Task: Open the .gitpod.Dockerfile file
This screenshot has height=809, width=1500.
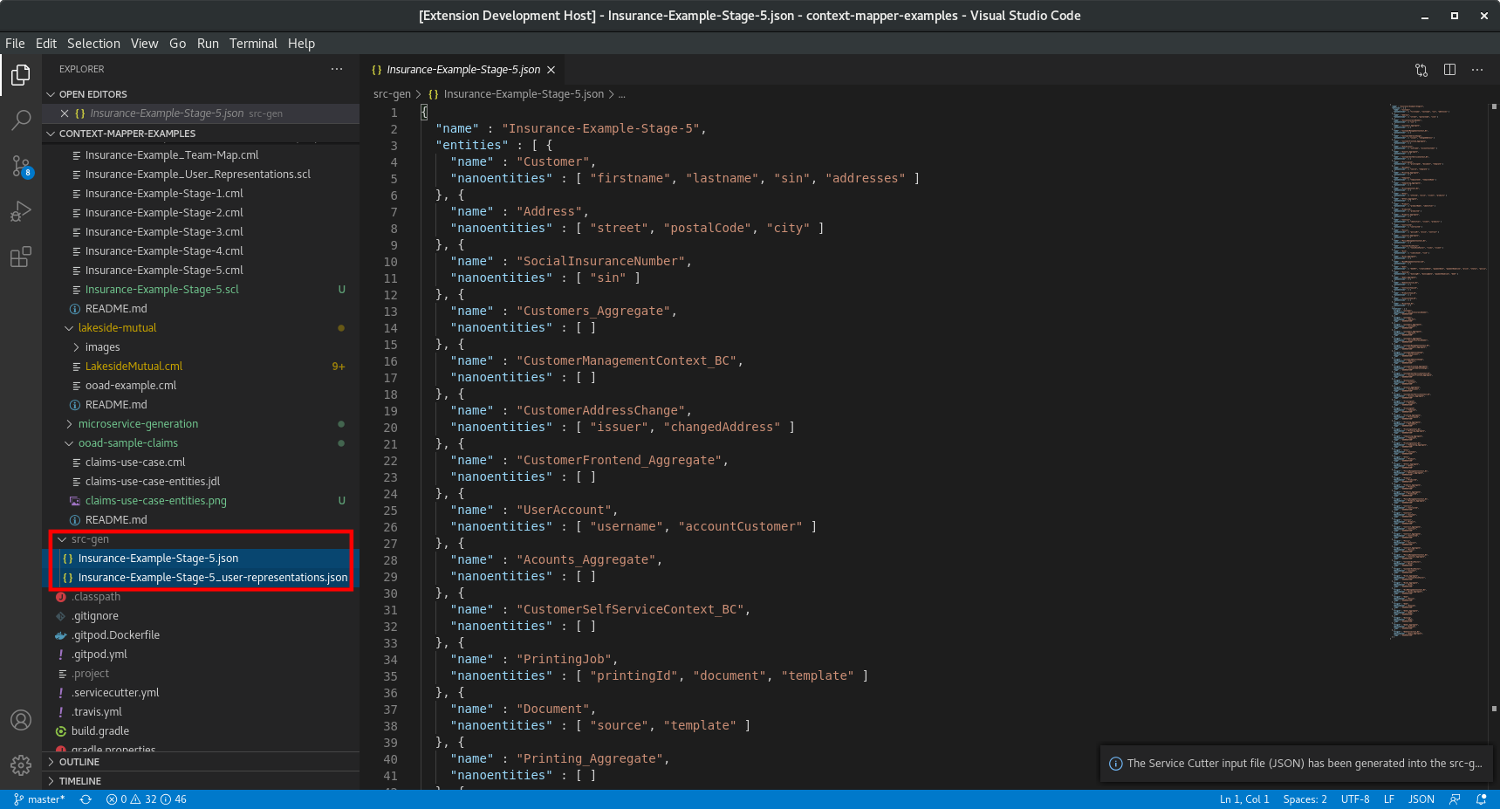Action: pyautogui.click(x=200, y=635)
